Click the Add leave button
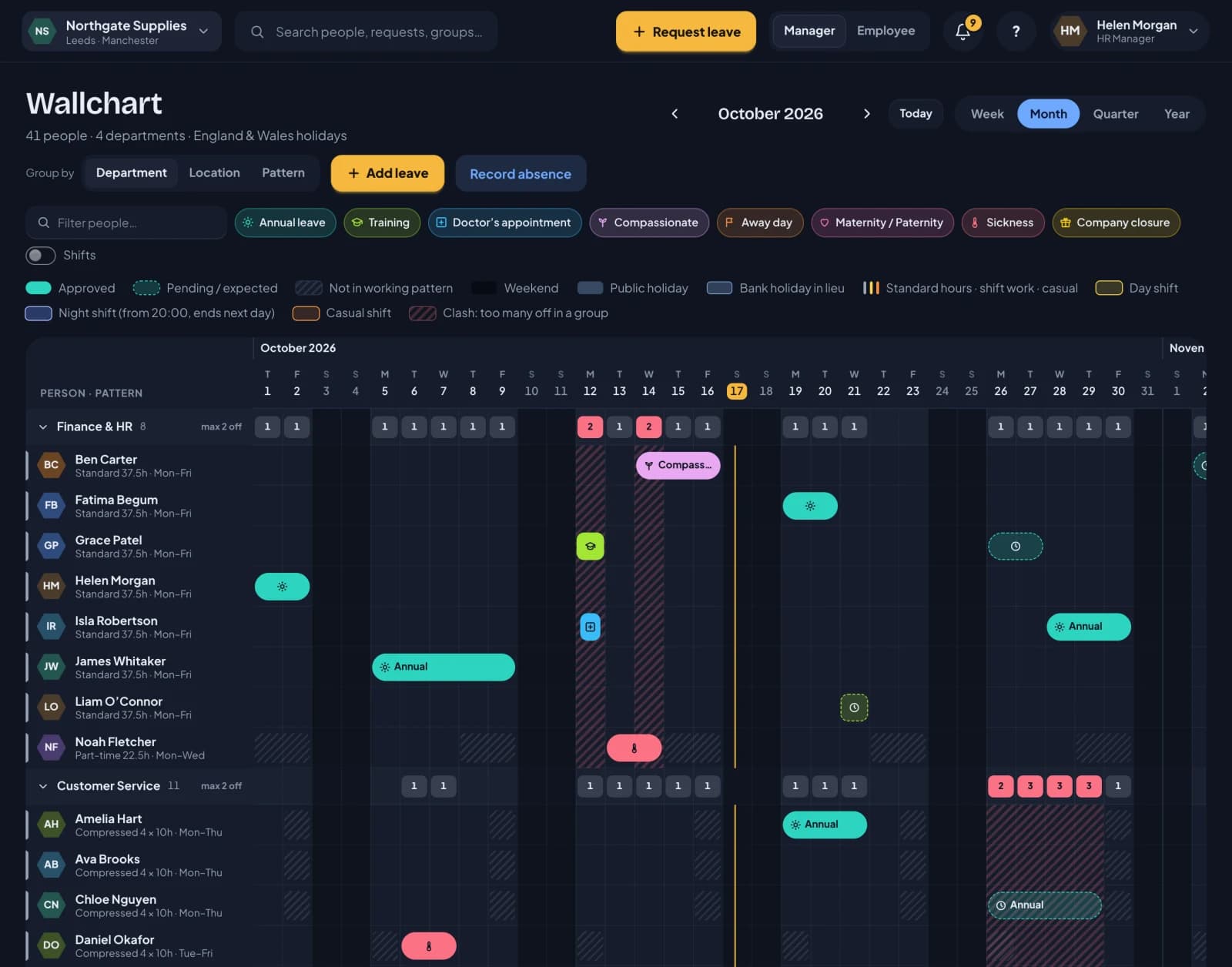The height and width of the screenshot is (967, 1232). click(387, 173)
